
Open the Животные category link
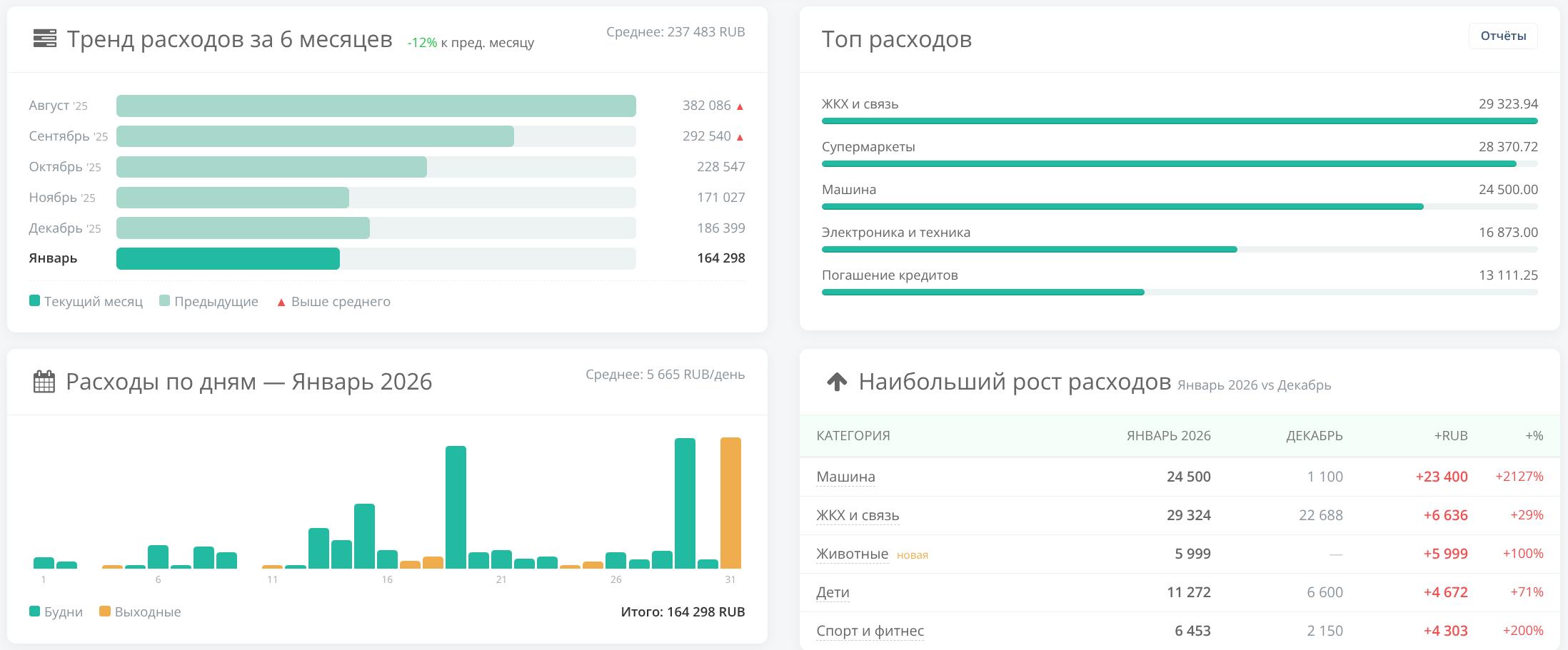click(852, 554)
